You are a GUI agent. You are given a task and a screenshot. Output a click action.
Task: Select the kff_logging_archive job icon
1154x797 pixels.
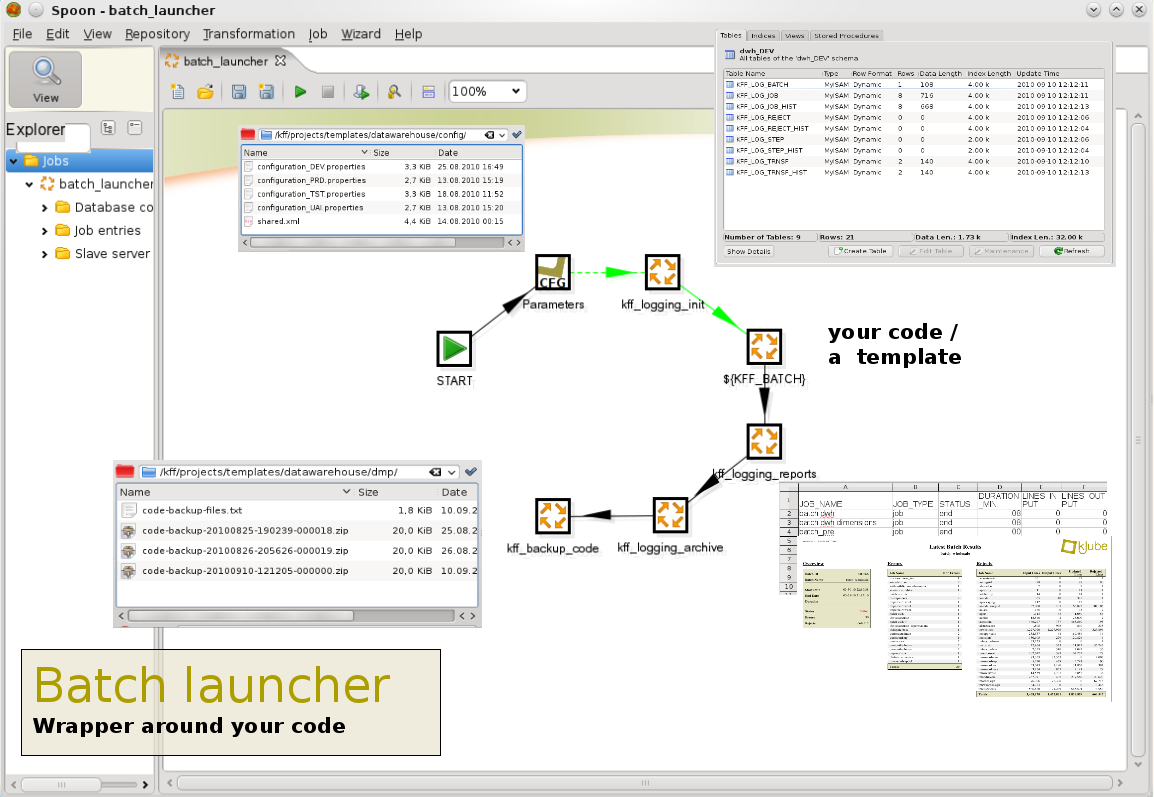click(670, 515)
